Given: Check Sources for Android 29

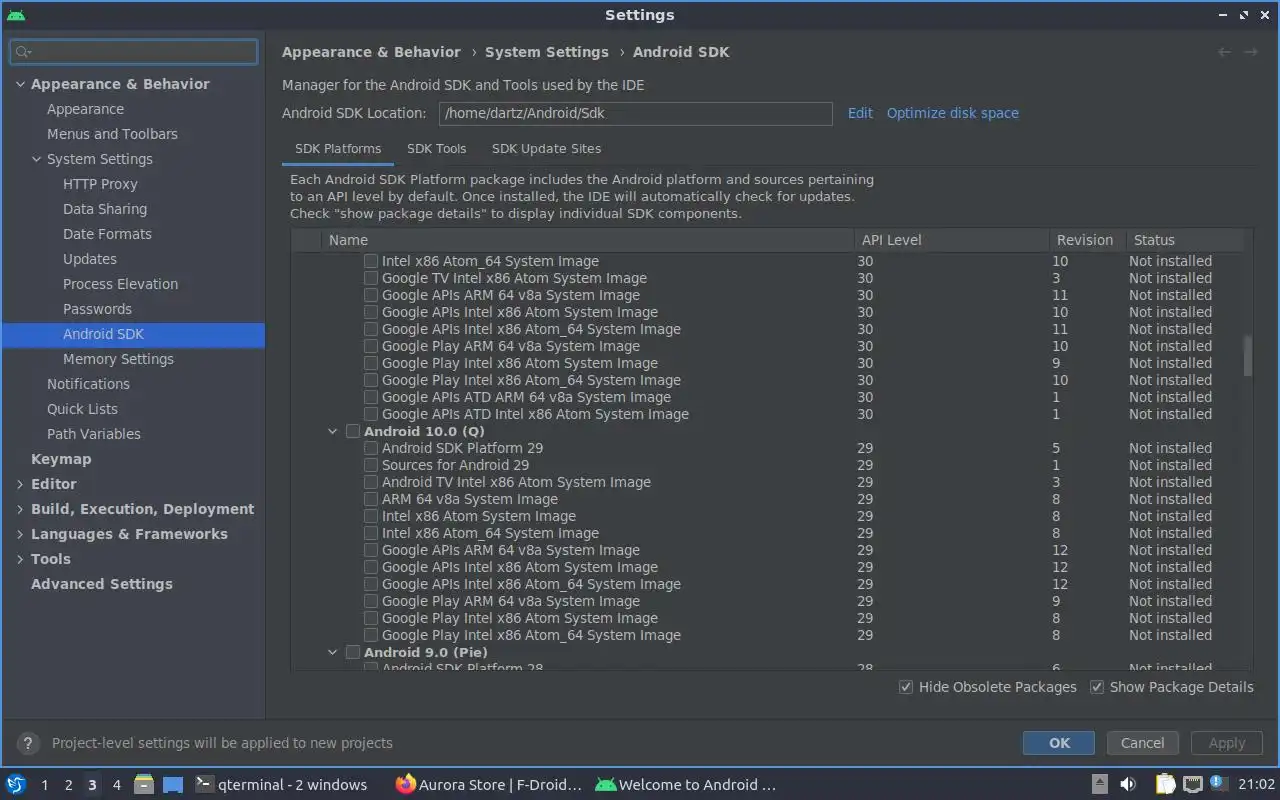Looking at the screenshot, I should [371, 465].
